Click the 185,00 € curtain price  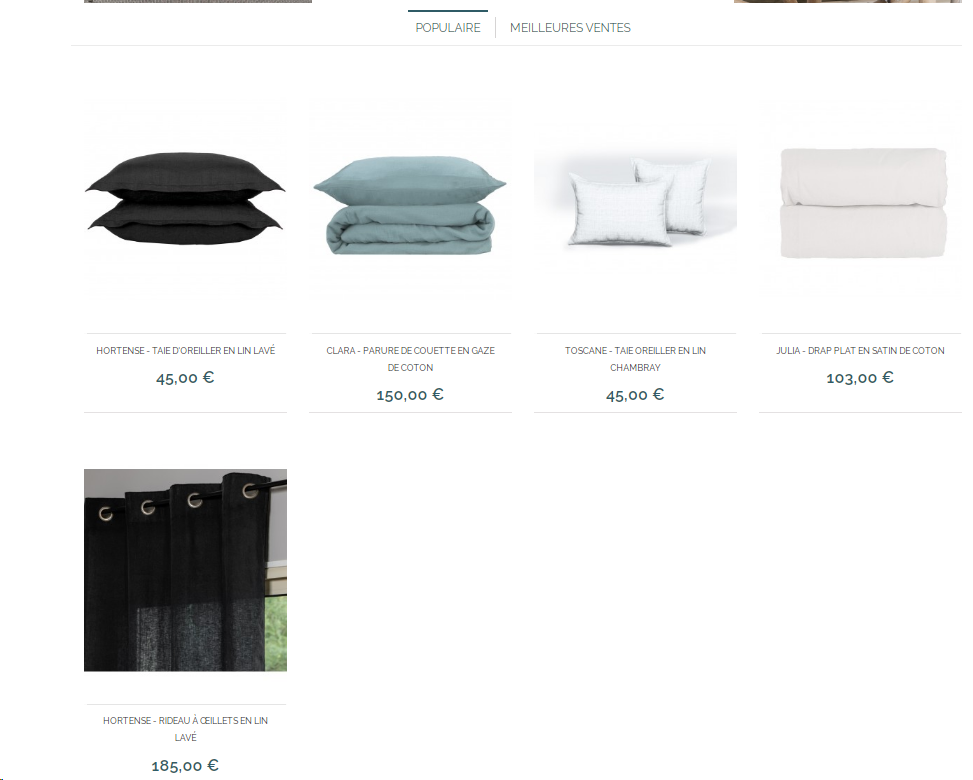[x=185, y=766]
